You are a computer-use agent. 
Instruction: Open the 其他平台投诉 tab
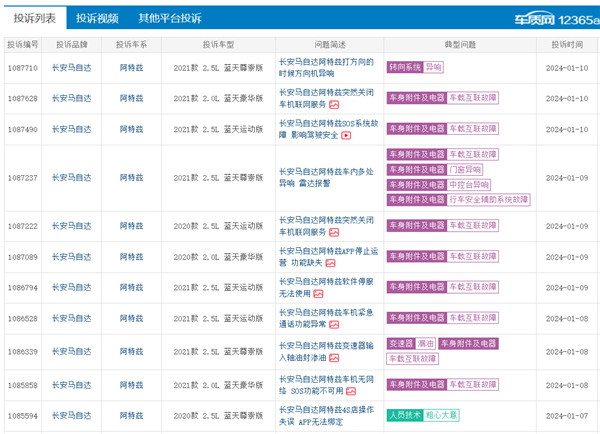click(169, 18)
